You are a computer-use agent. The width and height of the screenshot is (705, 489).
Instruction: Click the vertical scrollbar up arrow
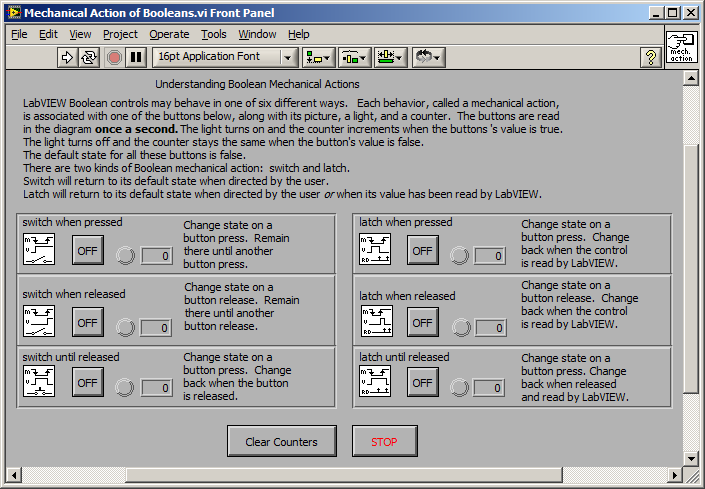point(690,79)
